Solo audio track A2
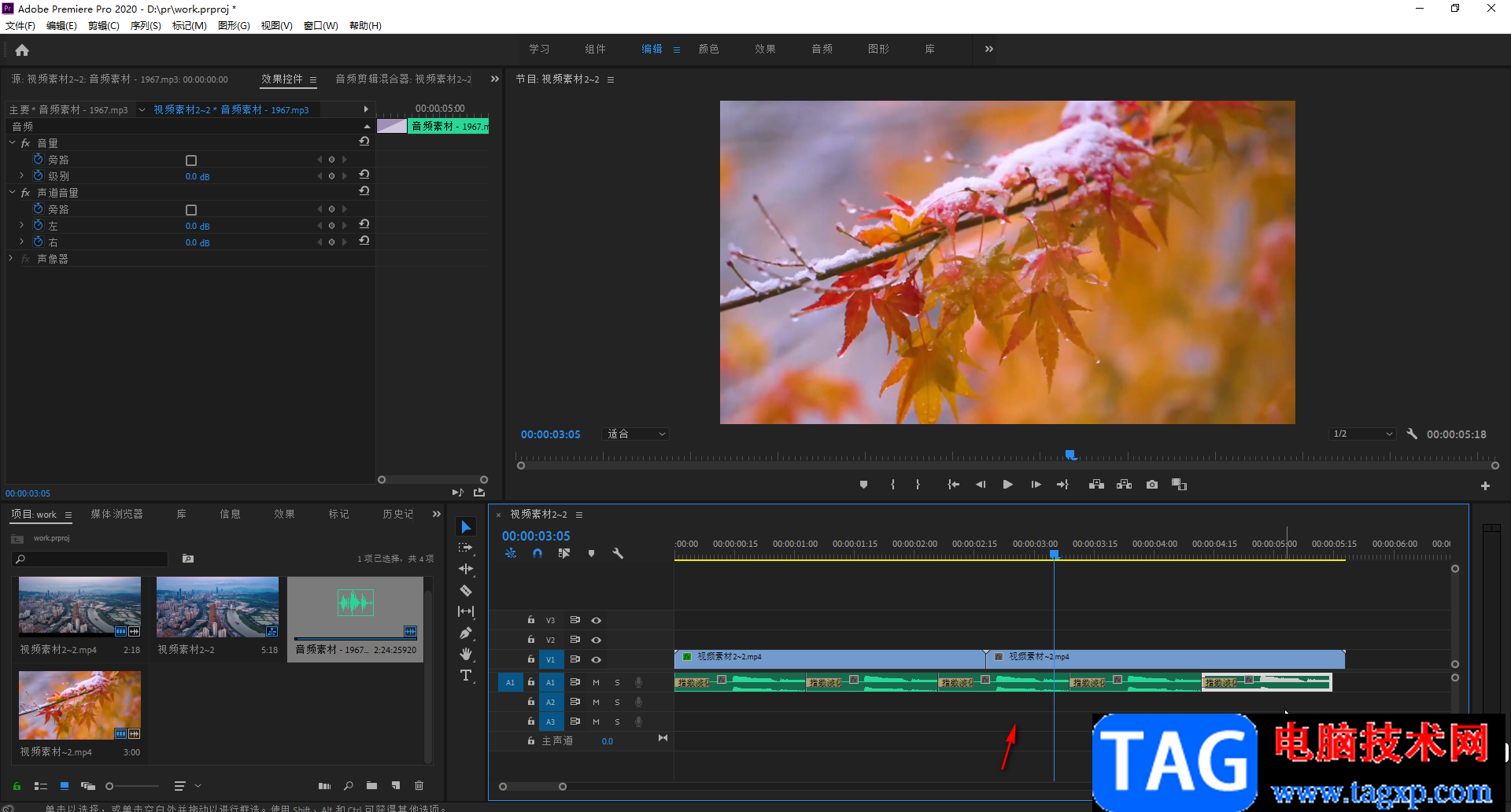This screenshot has height=812, width=1511. click(617, 702)
